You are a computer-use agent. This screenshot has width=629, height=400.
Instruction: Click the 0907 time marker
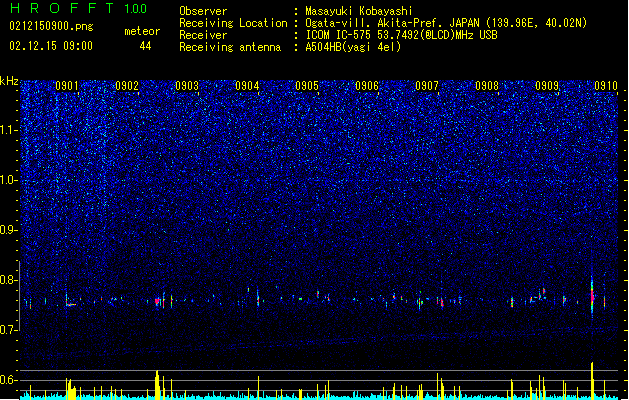427,86
